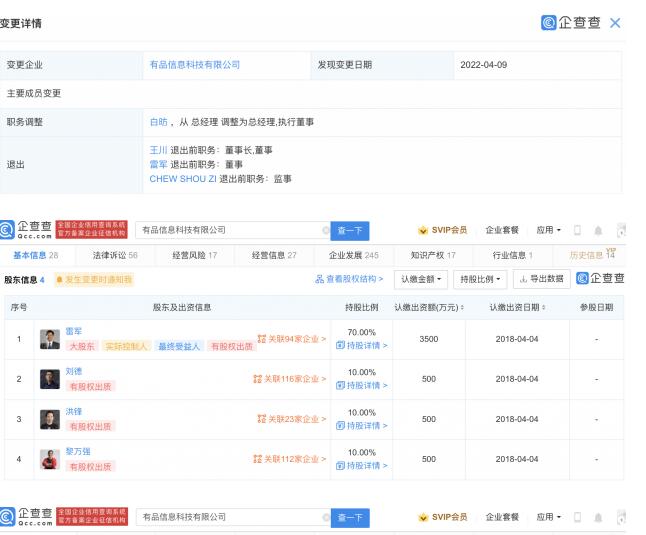Open 雷军 link in the exit row

[158, 164]
